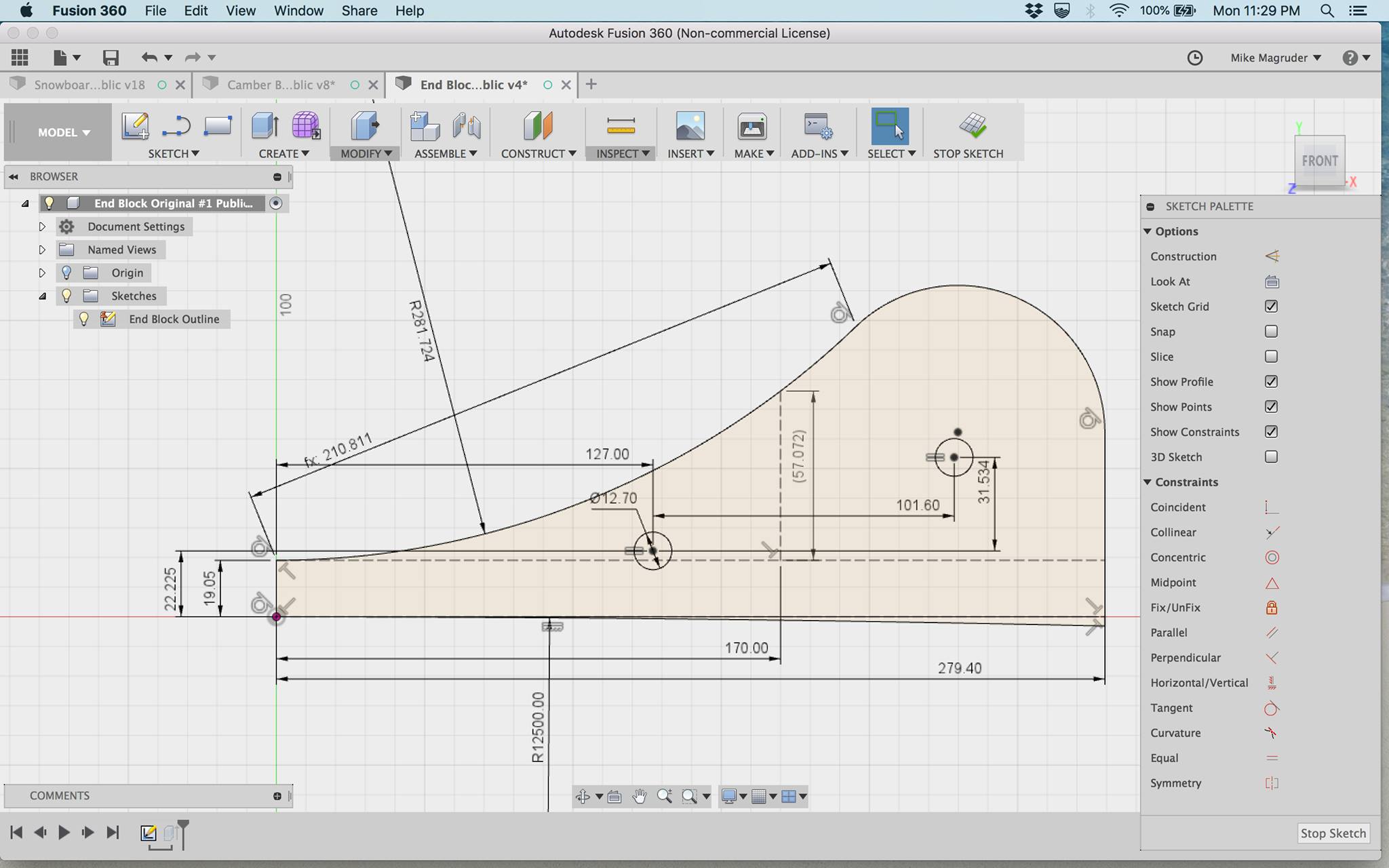Select the Create Sketch tool icon
The width and height of the screenshot is (1389, 868).
click(135, 126)
